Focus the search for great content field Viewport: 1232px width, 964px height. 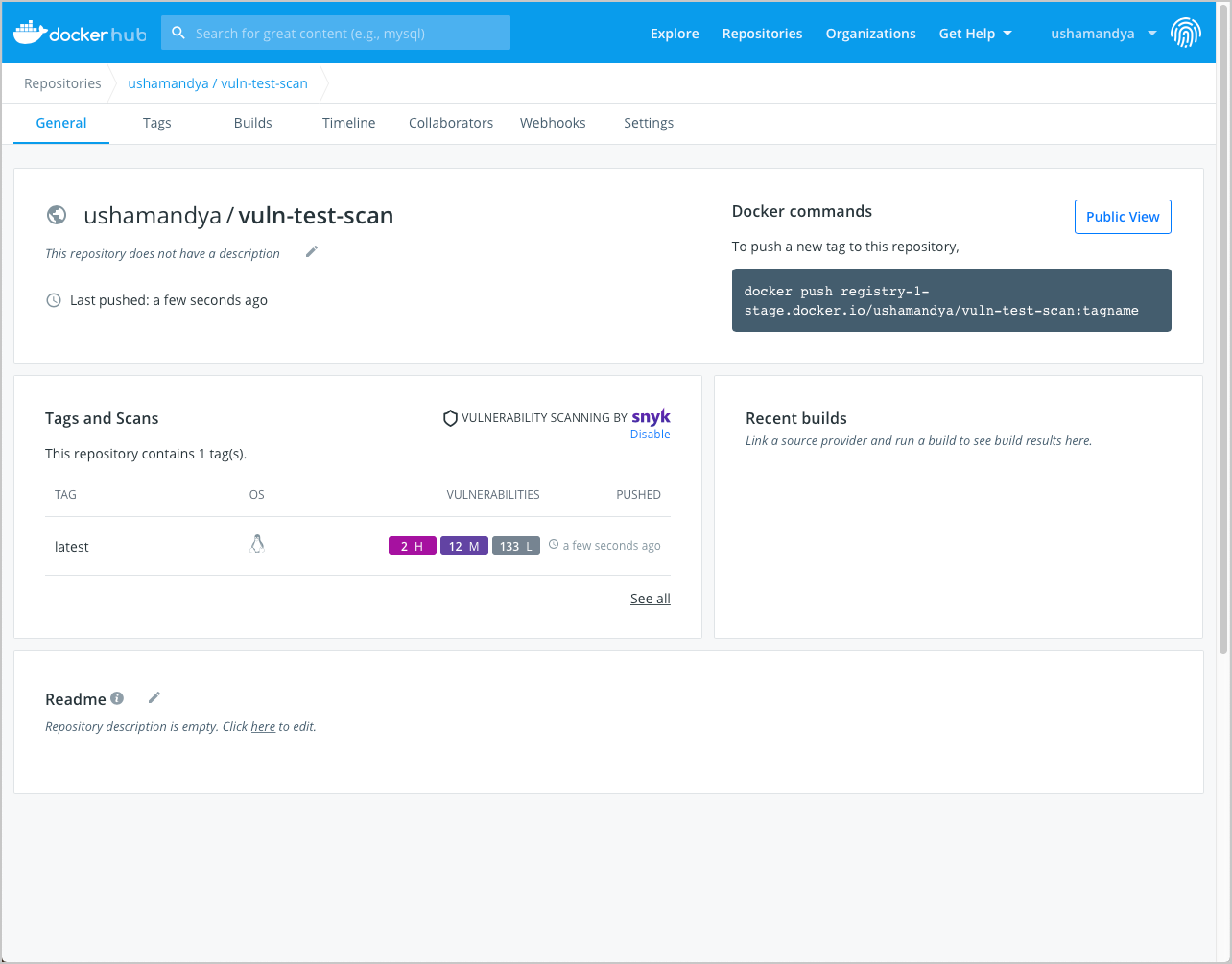pyautogui.click(x=345, y=34)
